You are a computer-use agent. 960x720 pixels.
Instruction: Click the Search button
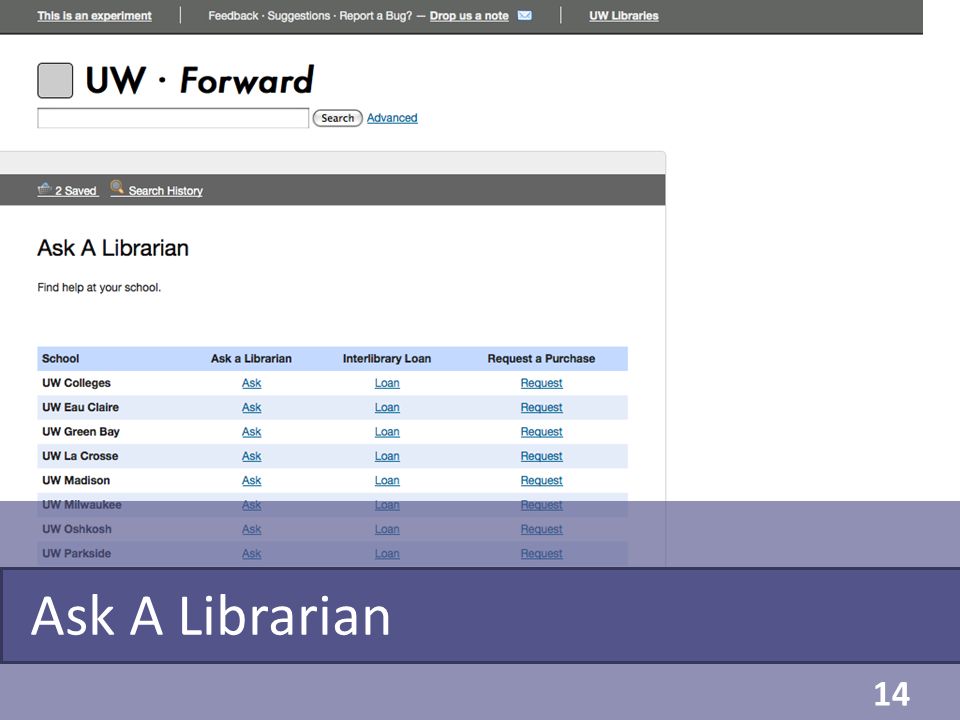pyautogui.click(x=337, y=118)
